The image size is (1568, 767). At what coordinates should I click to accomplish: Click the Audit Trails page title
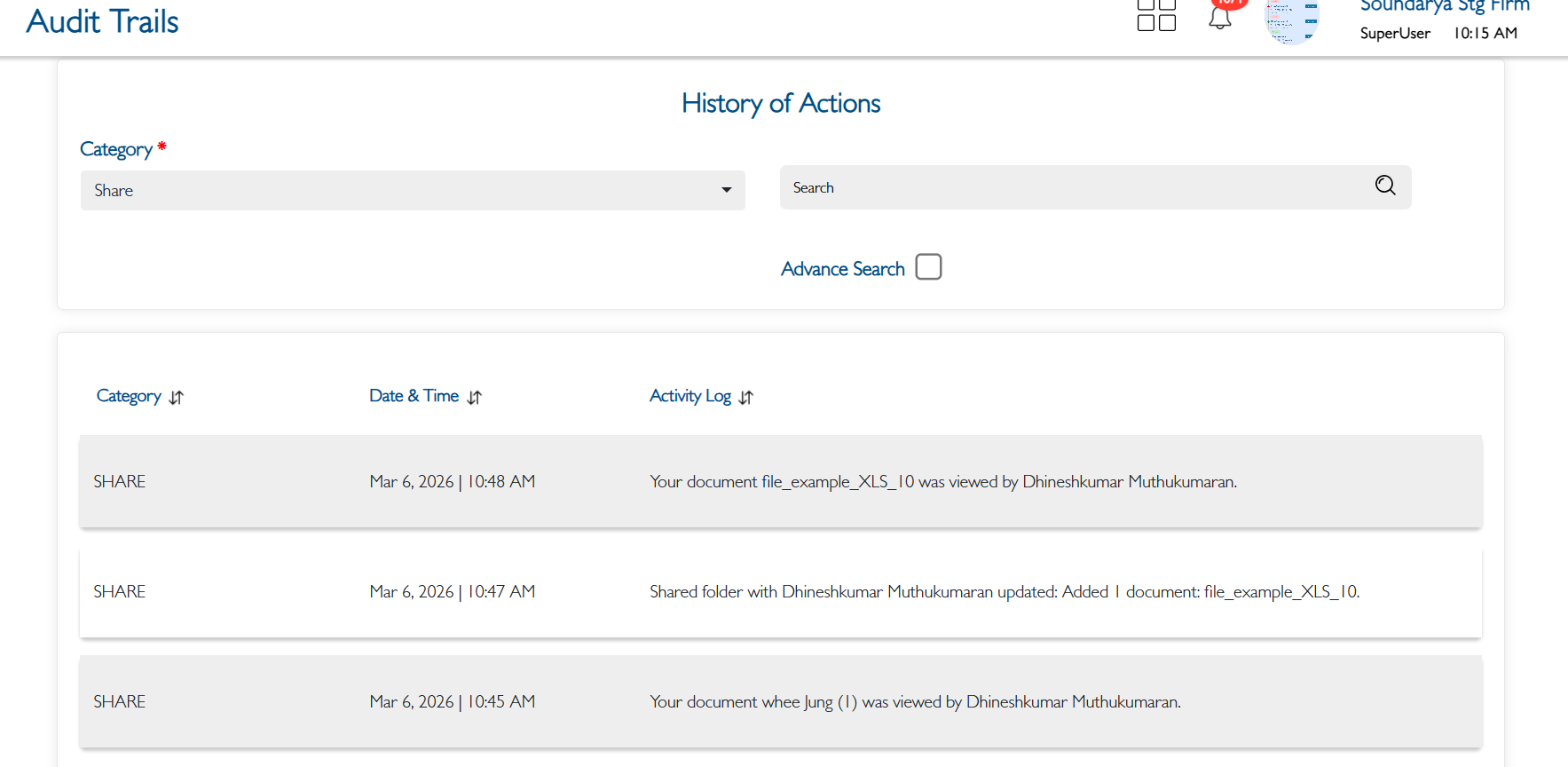pos(103,21)
